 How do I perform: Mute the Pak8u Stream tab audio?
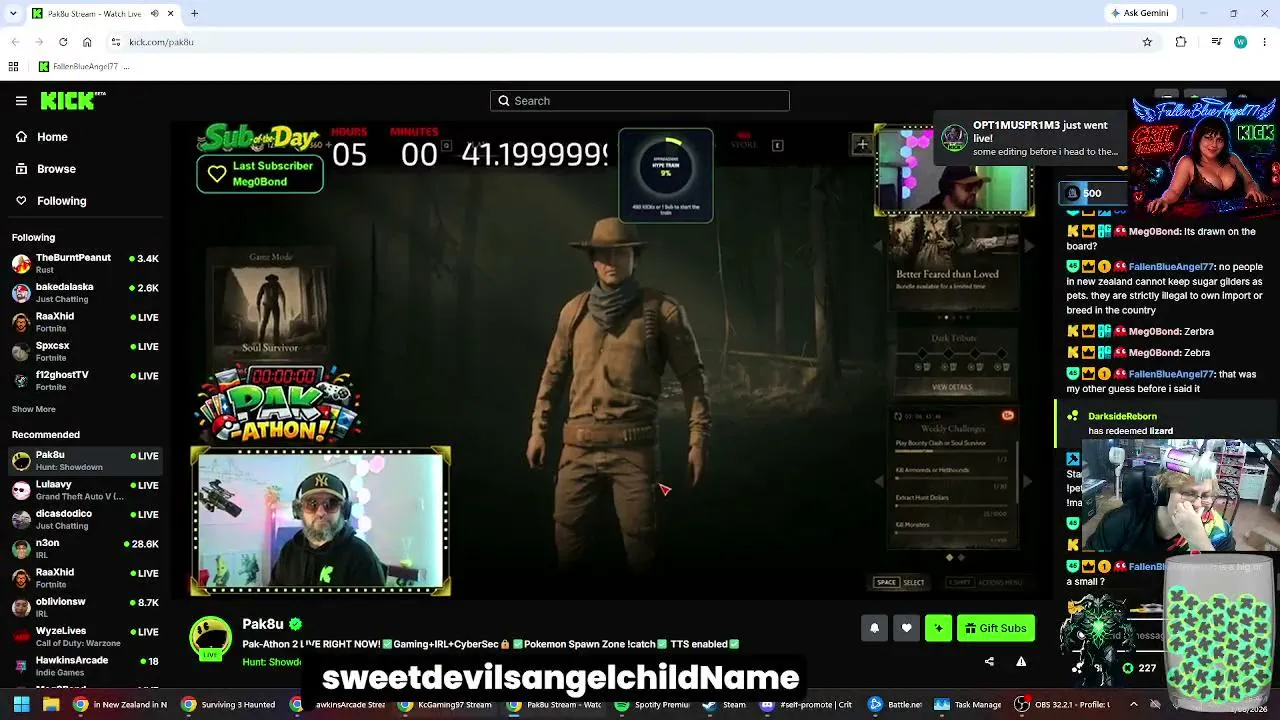coord(155,13)
